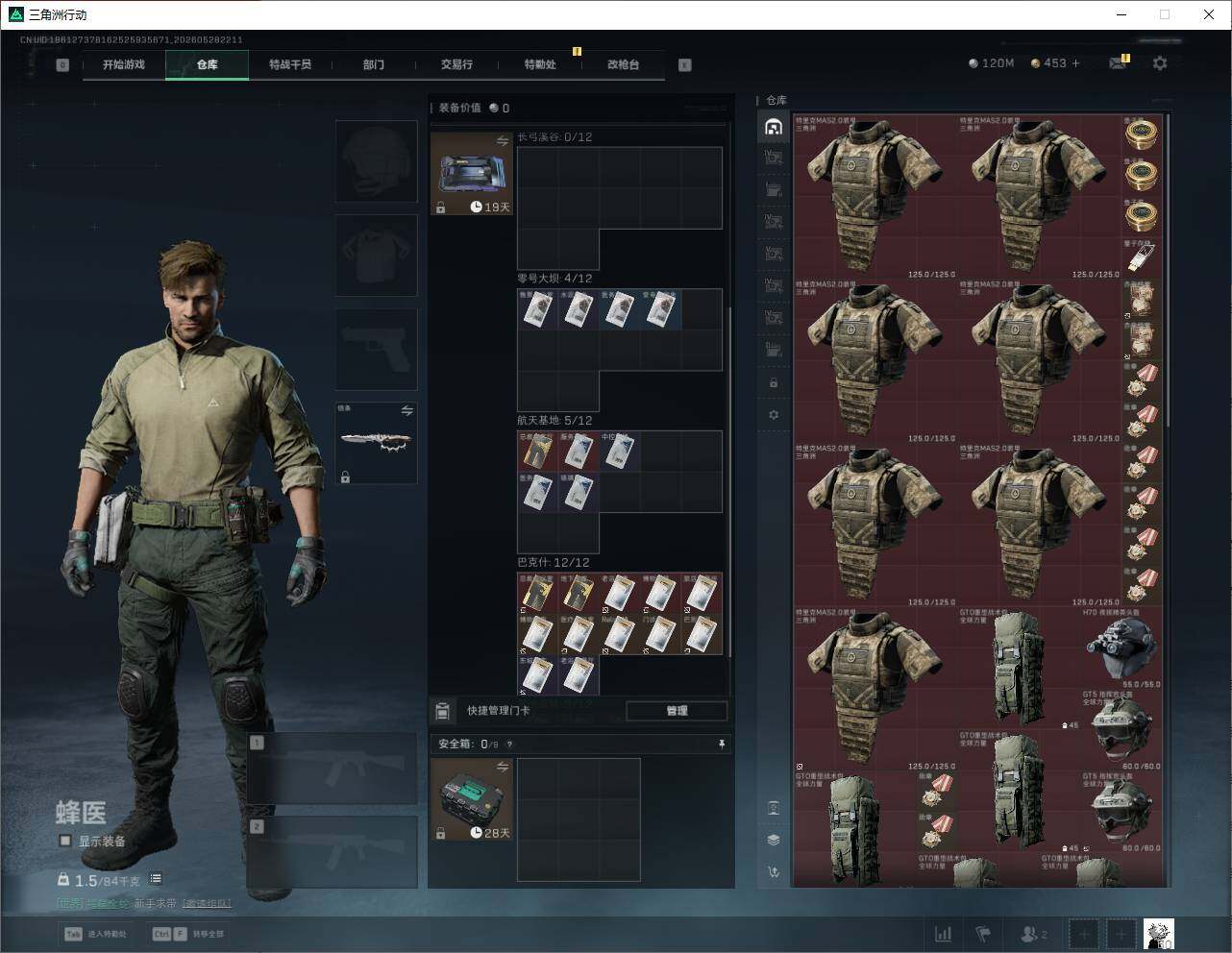
Task: Select the empty helmet equipment slot
Action: click(x=376, y=160)
